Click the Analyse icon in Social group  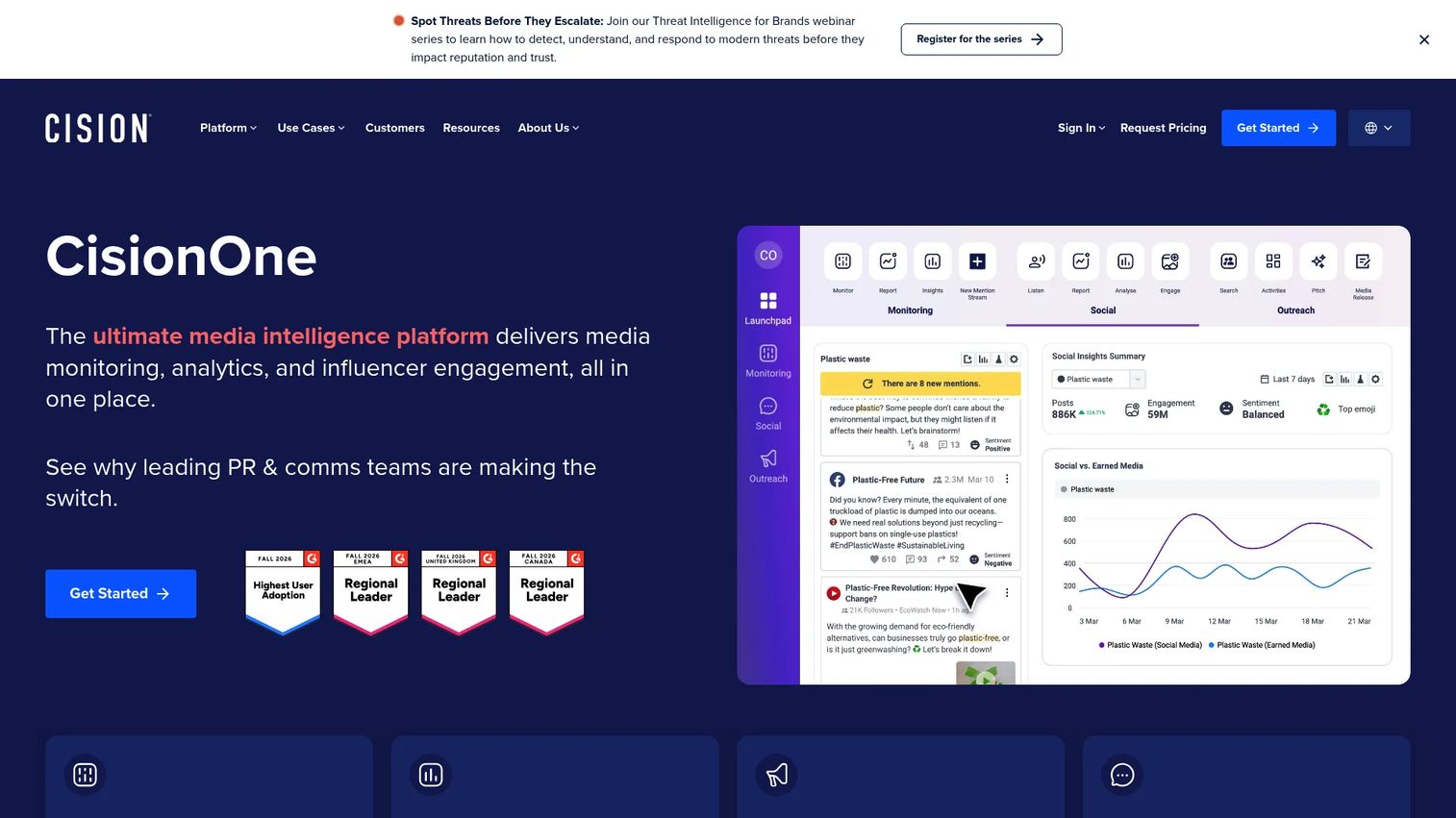coord(1125,261)
